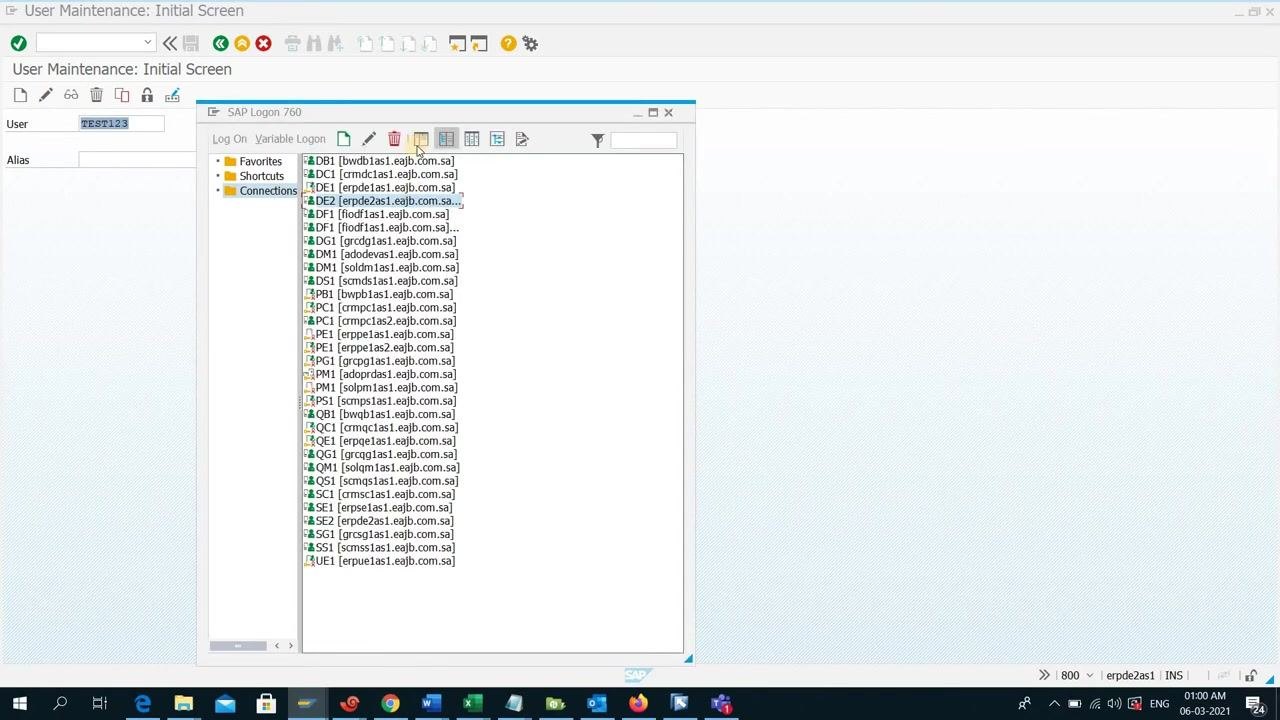Image resolution: width=1280 pixels, height=720 pixels.
Task: Click SAP Logon tree horizontal scrollbar
Action: tap(238, 646)
